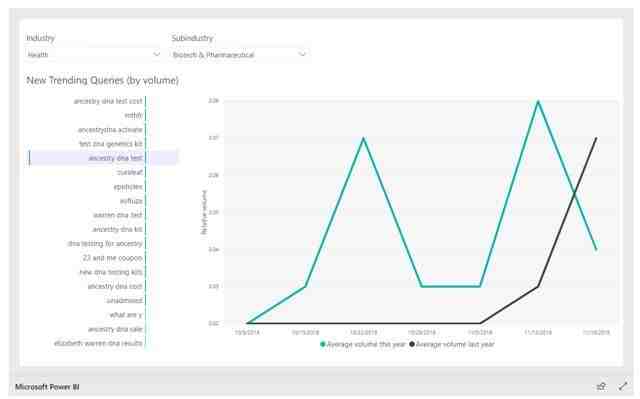Screen dimensions: 640x399
Task: Select the 'new dna testing kits' query
Action: point(111,272)
